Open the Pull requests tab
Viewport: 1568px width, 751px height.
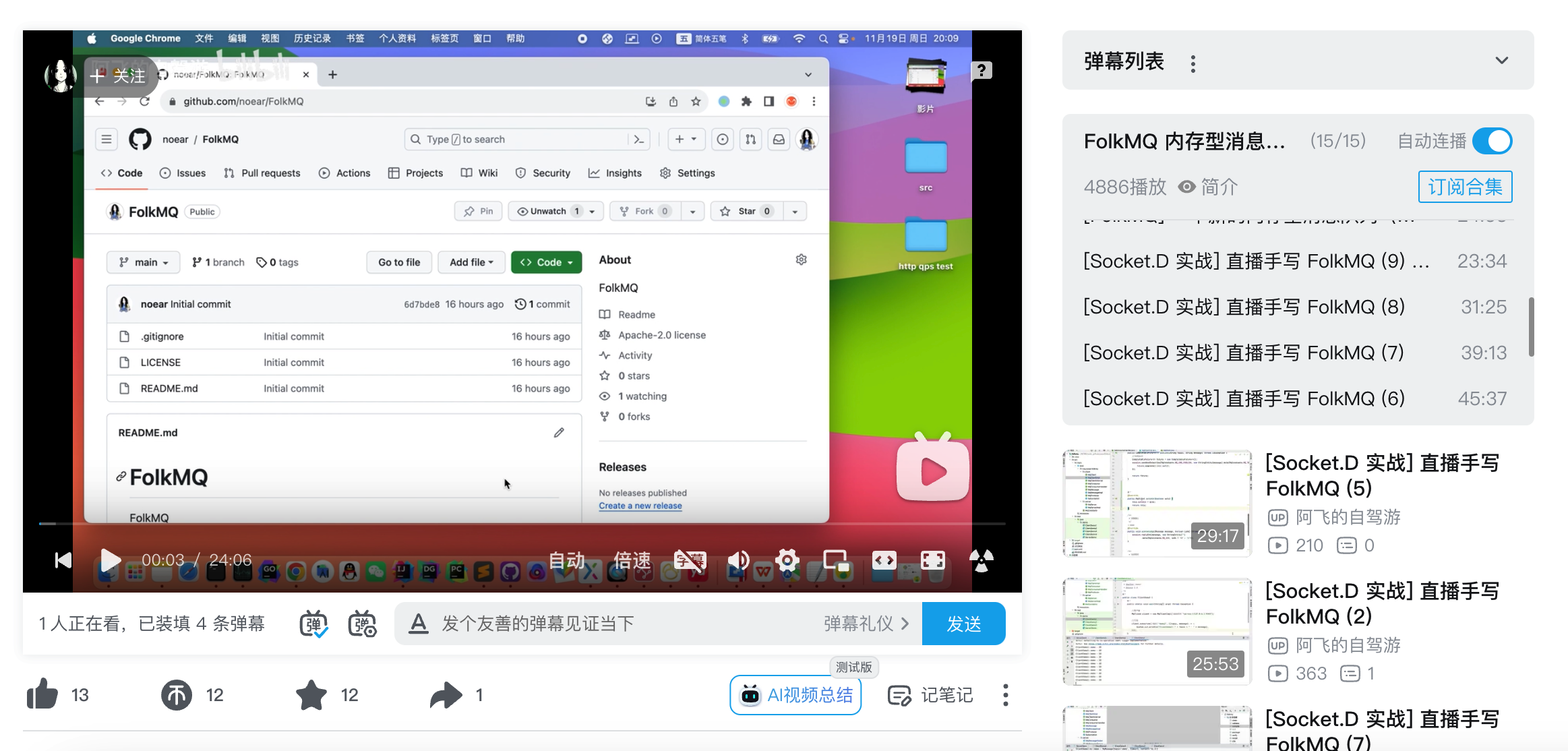262,173
